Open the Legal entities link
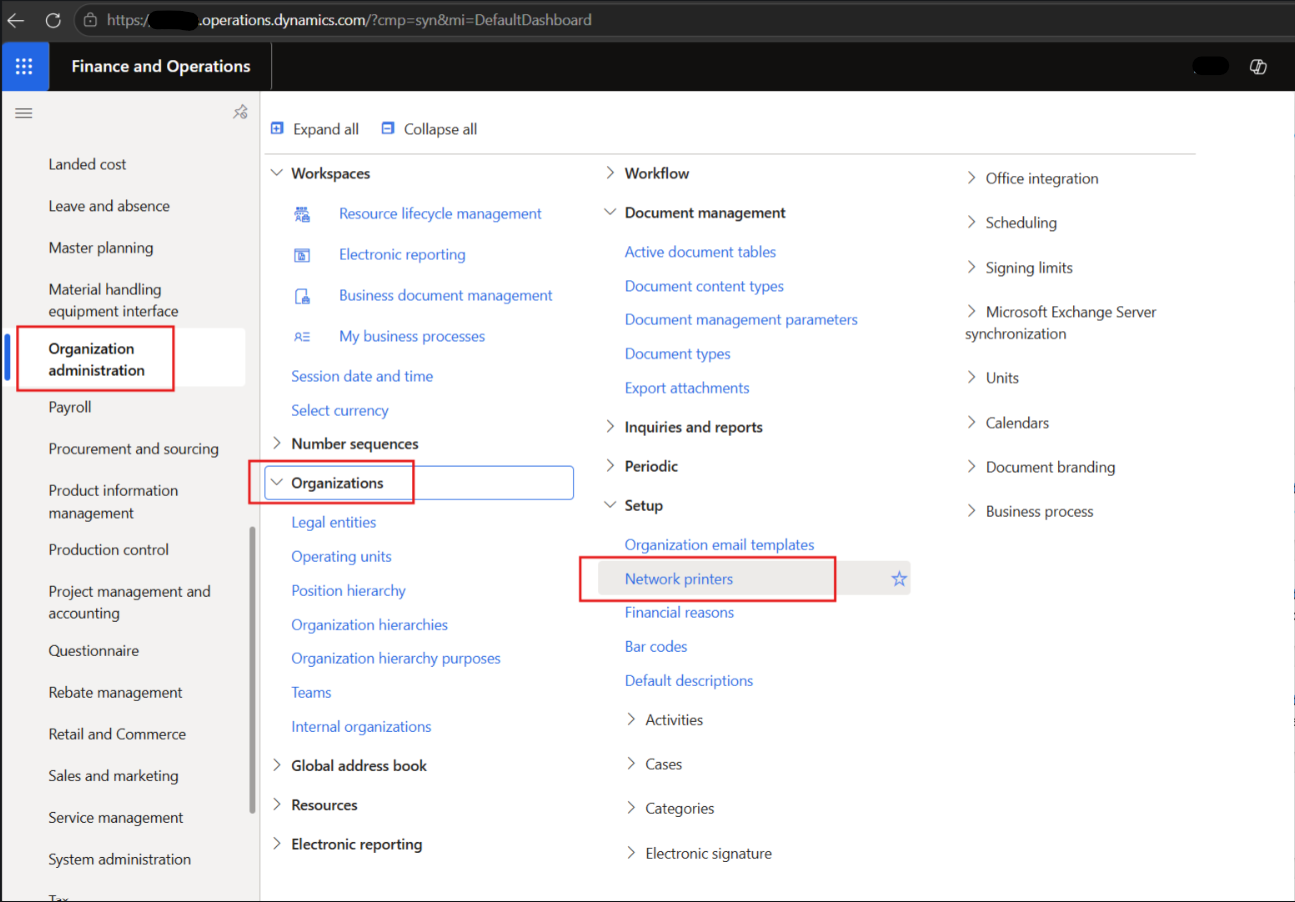 334,522
